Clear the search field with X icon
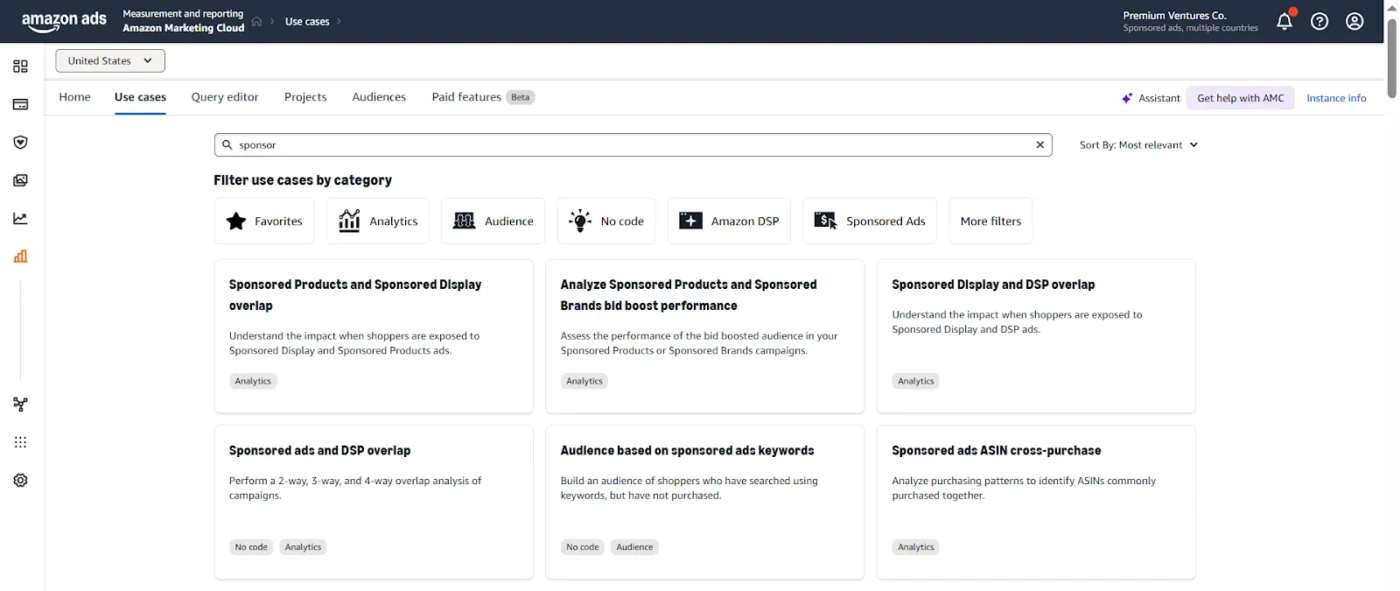 [x=1040, y=145]
